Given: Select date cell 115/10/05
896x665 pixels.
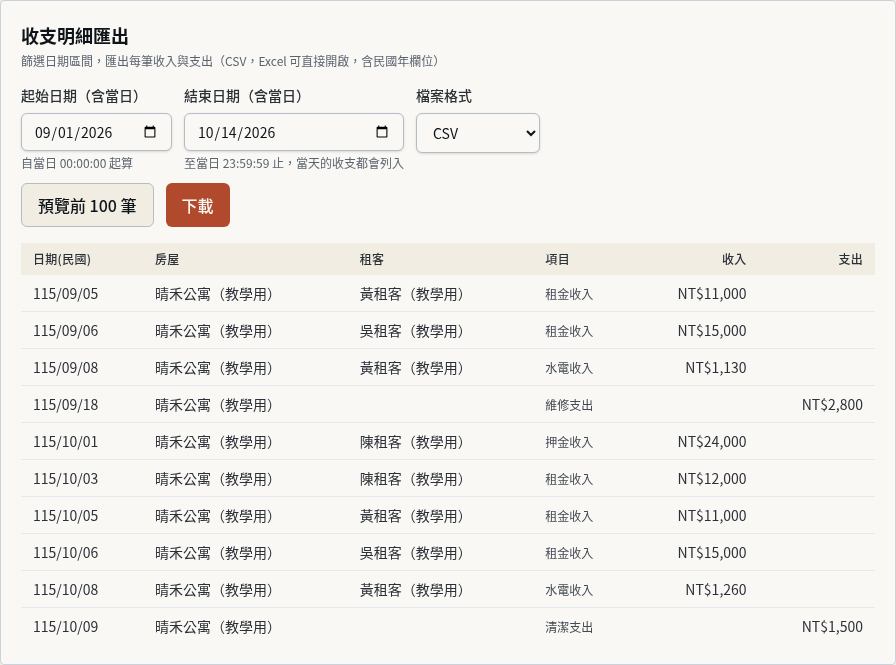Looking at the screenshot, I should click(66, 516).
